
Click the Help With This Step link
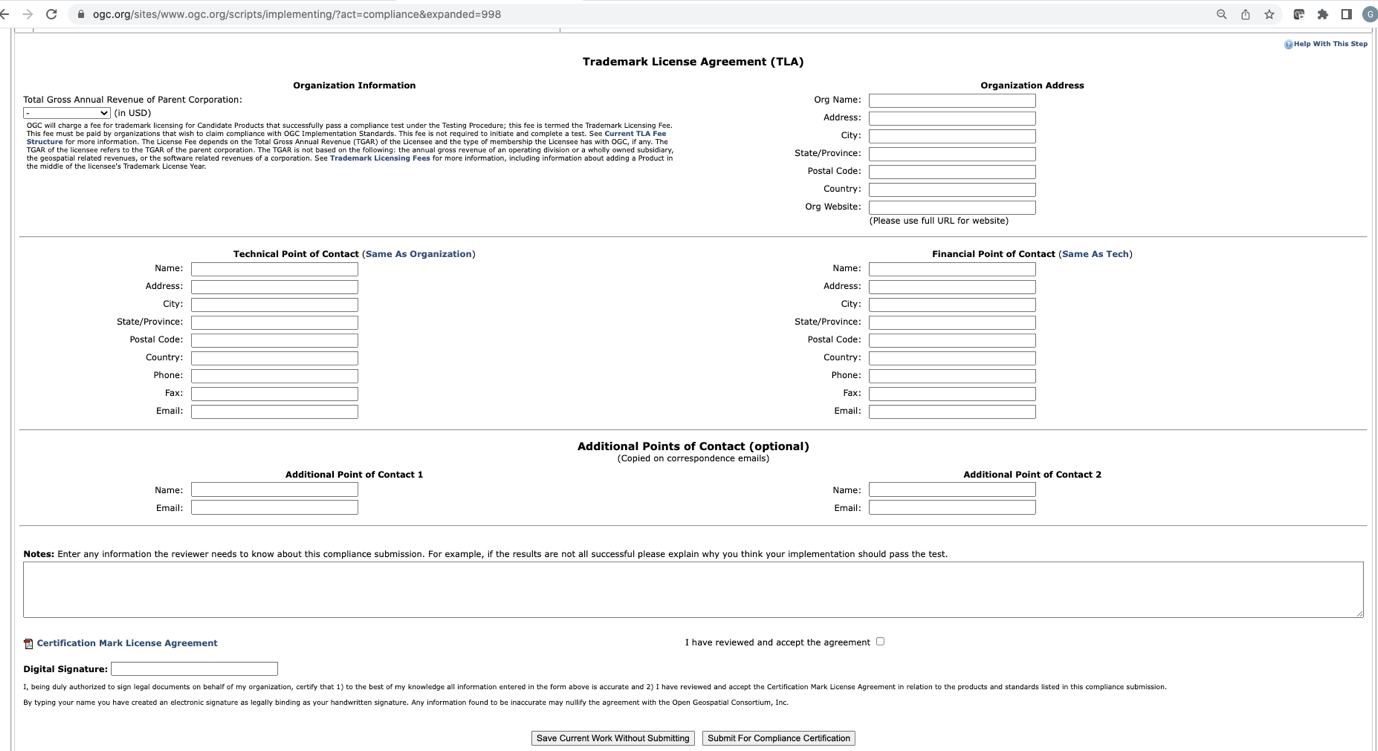(1330, 44)
